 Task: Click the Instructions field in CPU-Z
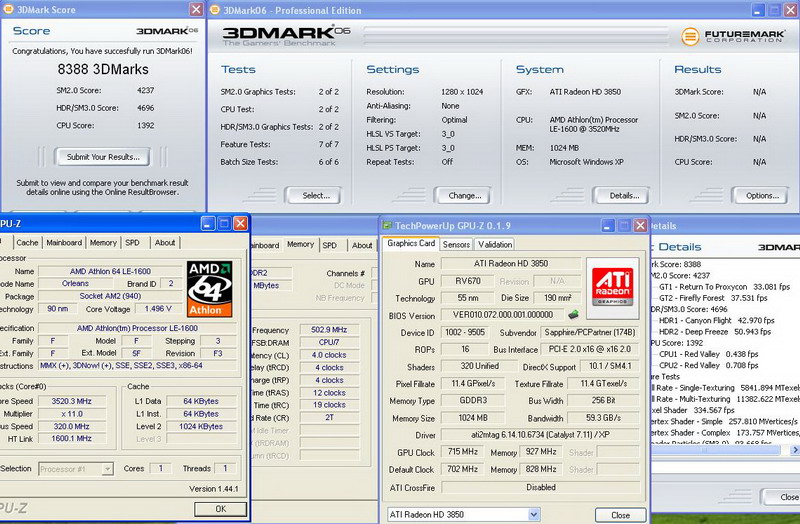pyautogui.click(x=137, y=365)
